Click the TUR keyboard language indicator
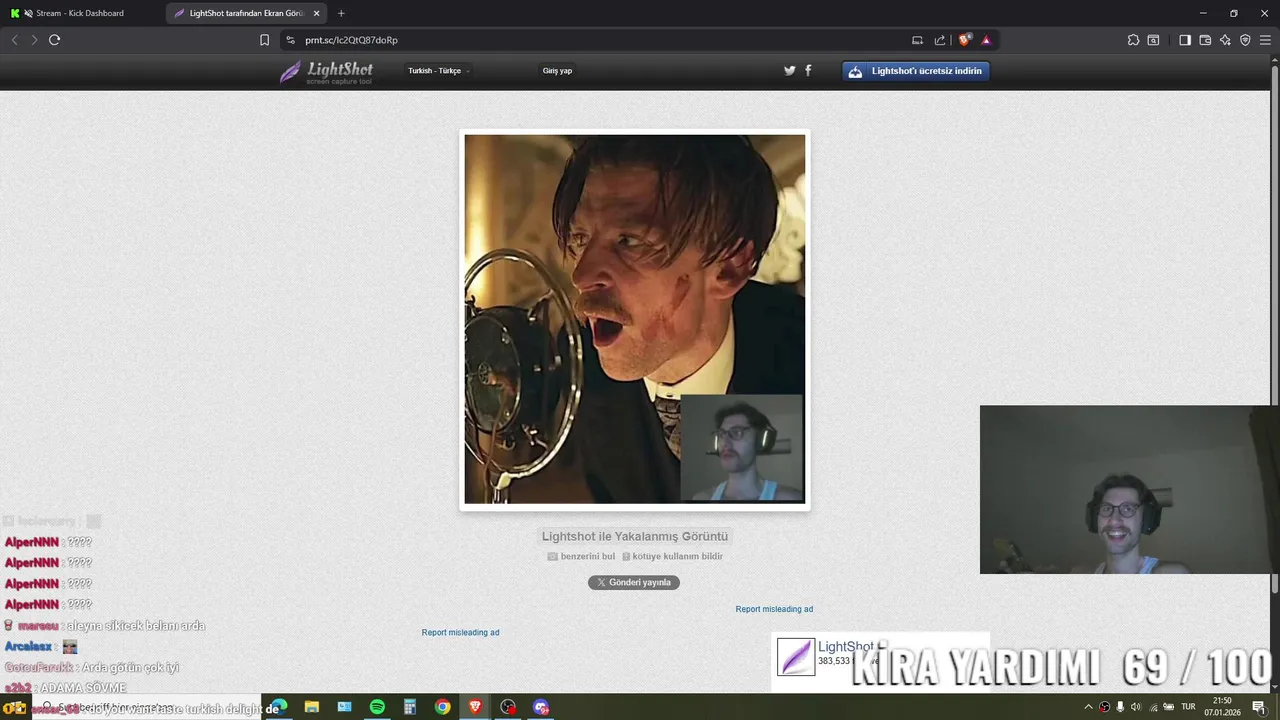 tap(1188, 707)
